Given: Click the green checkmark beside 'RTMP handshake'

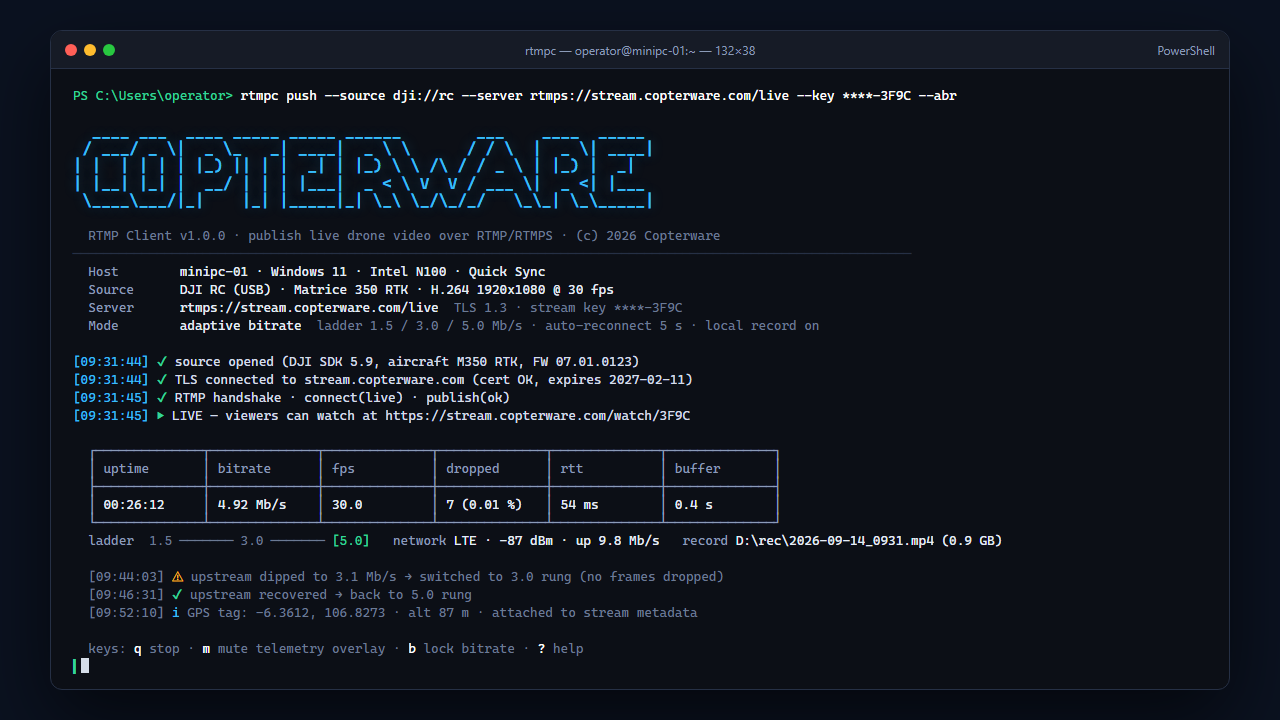Looking at the screenshot, I should pyautogui.click(x=162, y=398).
